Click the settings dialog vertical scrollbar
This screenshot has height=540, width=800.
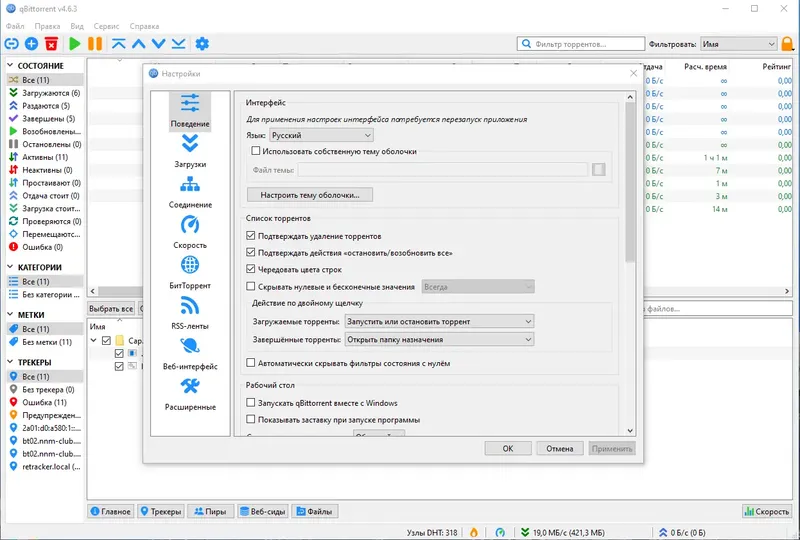(630, 182)
